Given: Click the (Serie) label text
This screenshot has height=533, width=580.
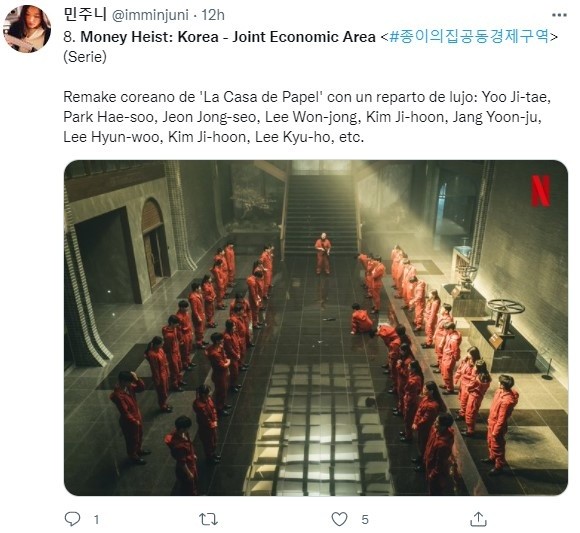Looking at the screenshot, I should [x=85, y=57].
